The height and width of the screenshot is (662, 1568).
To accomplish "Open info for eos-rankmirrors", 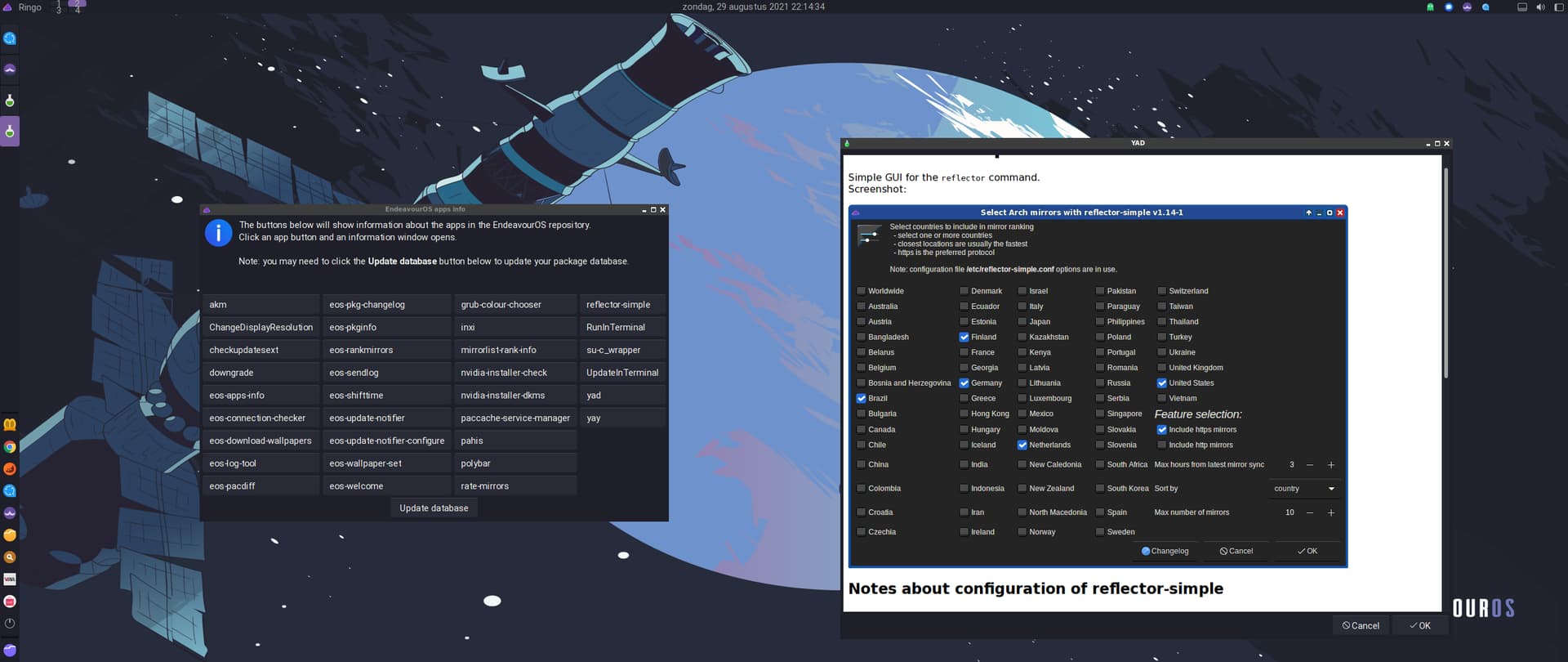I will (x=387, y=350).
